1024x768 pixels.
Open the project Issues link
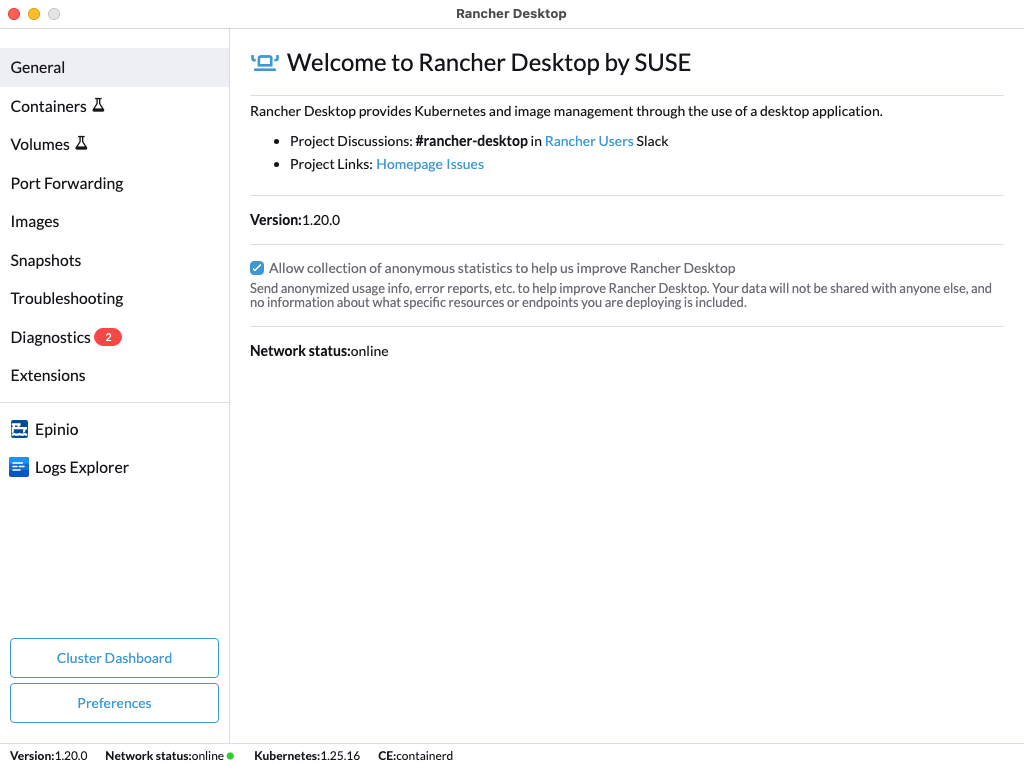click(x=465, y=164)
